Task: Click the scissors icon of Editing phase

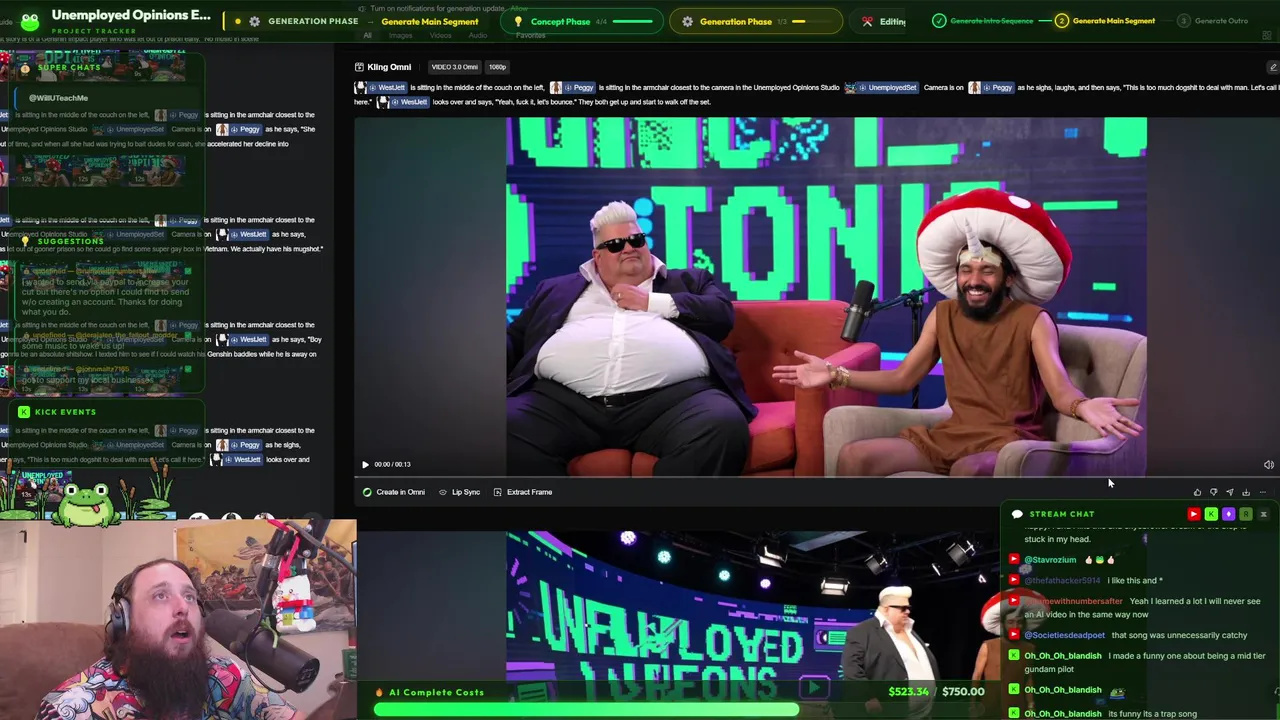Action: [867, 21]
